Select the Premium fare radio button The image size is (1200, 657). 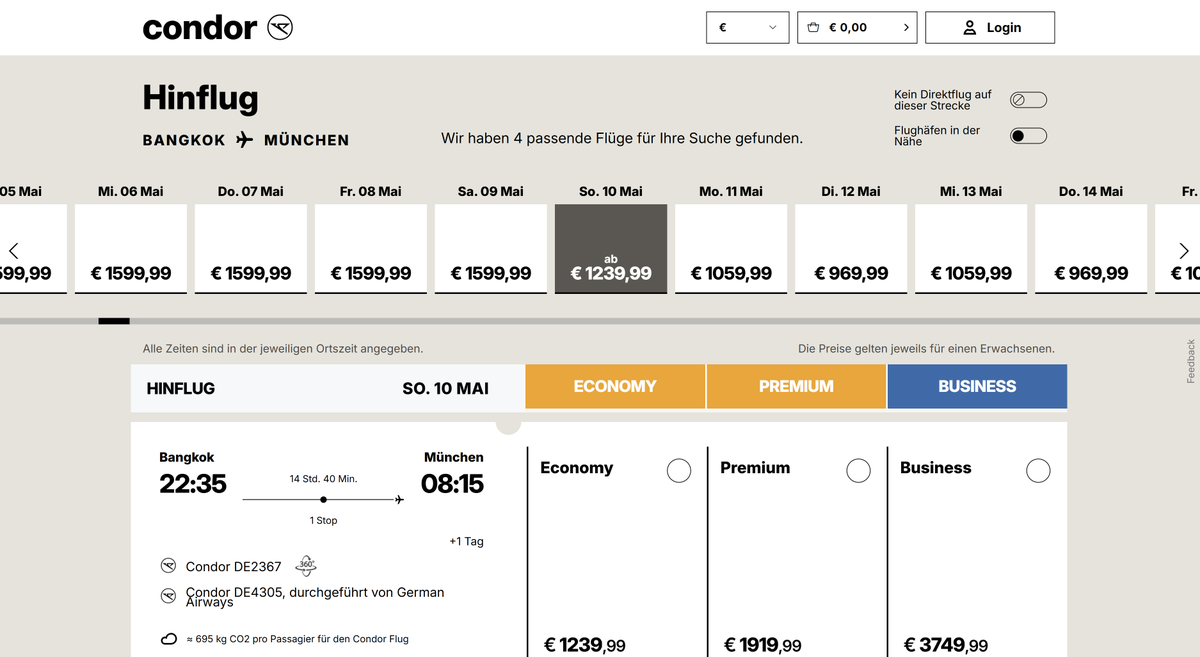pyautogui.click(x=859, y=470)
